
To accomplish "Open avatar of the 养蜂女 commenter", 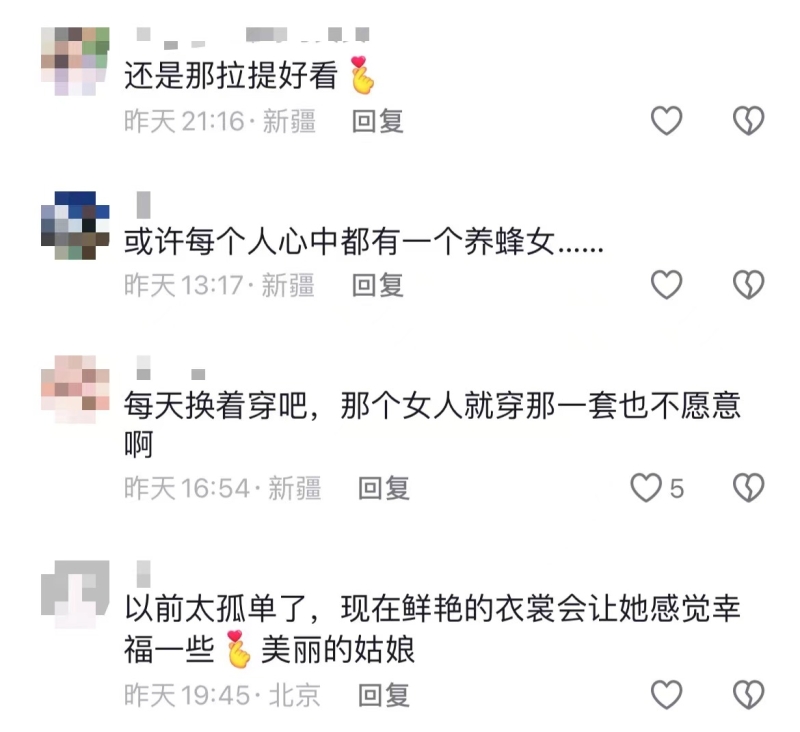I will [x=75, y=225].
